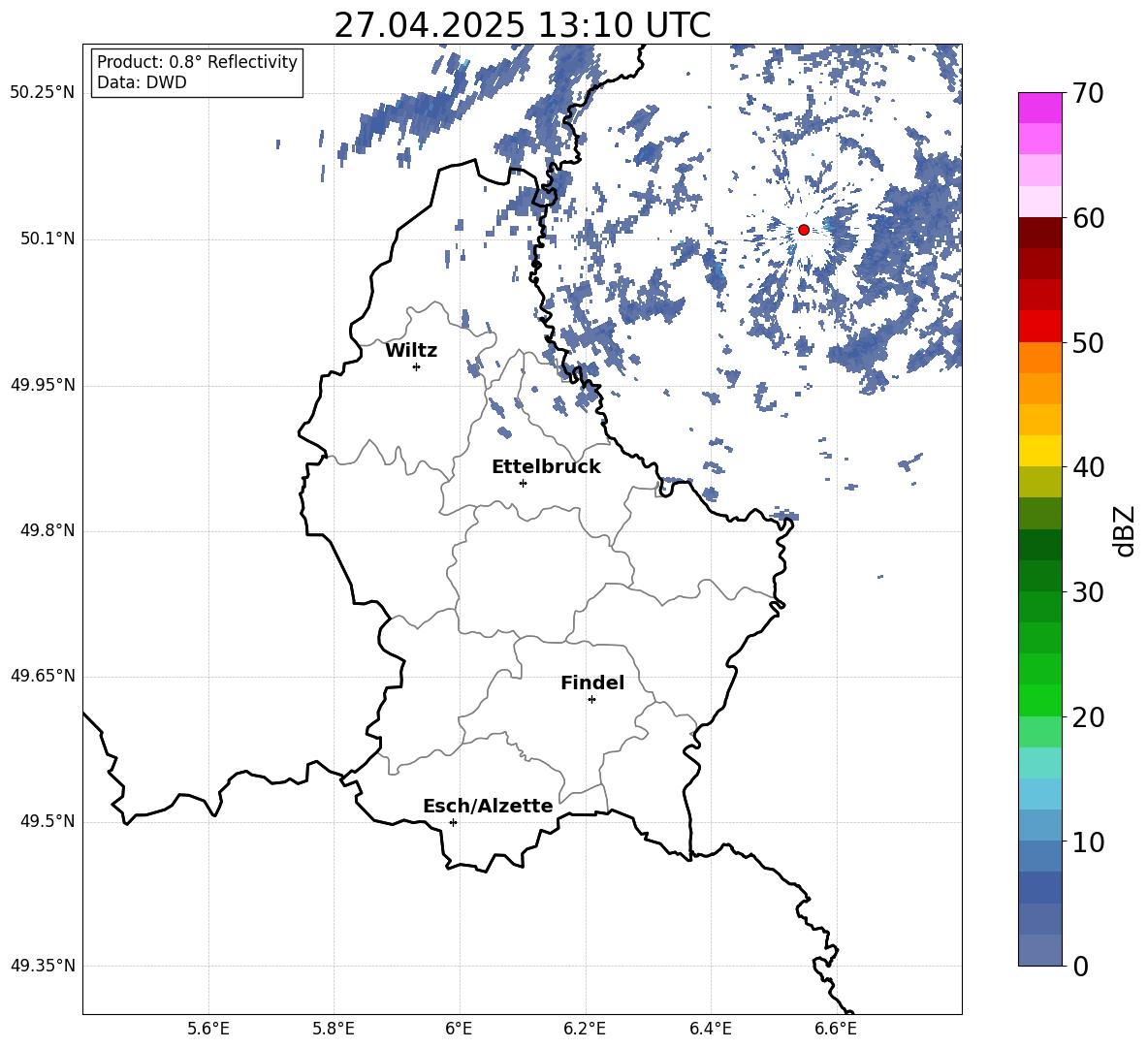The width and height of the screenshot is (1148, 1048).
Task: Click the 27.04.2025 13:10 UTC title
Action: pyautogui.click(x=523, y=25)
